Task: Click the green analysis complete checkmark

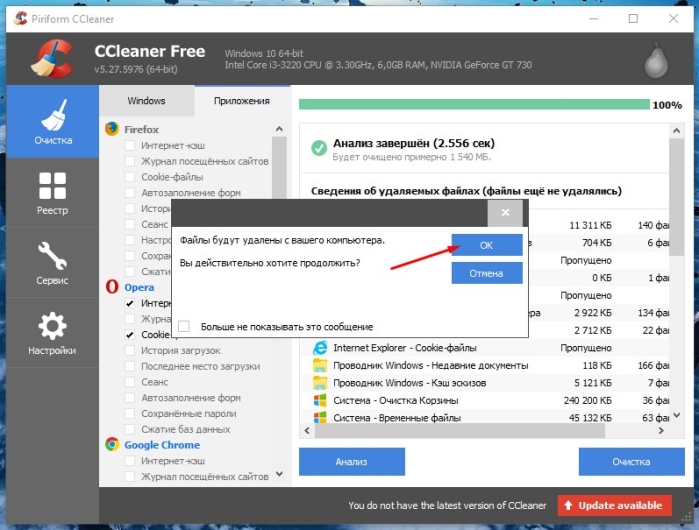Action: (319, 148)
